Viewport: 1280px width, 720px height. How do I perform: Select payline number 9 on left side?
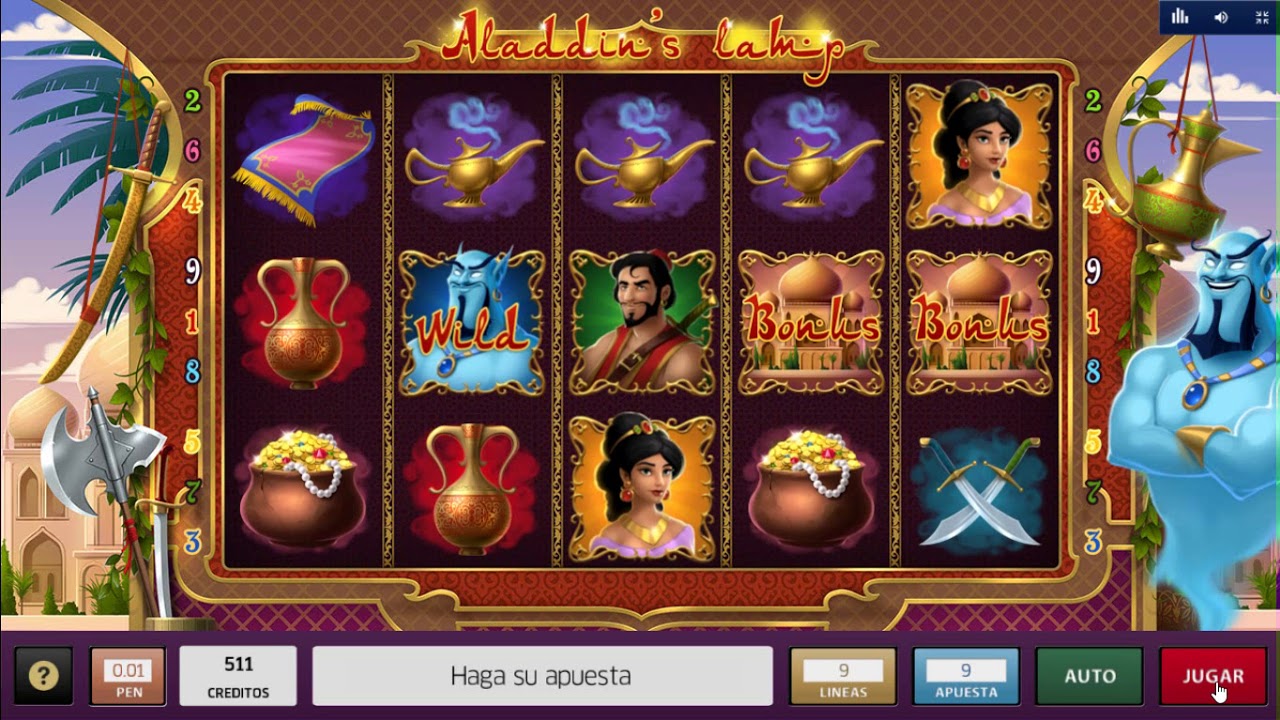[x=193, y=270]
